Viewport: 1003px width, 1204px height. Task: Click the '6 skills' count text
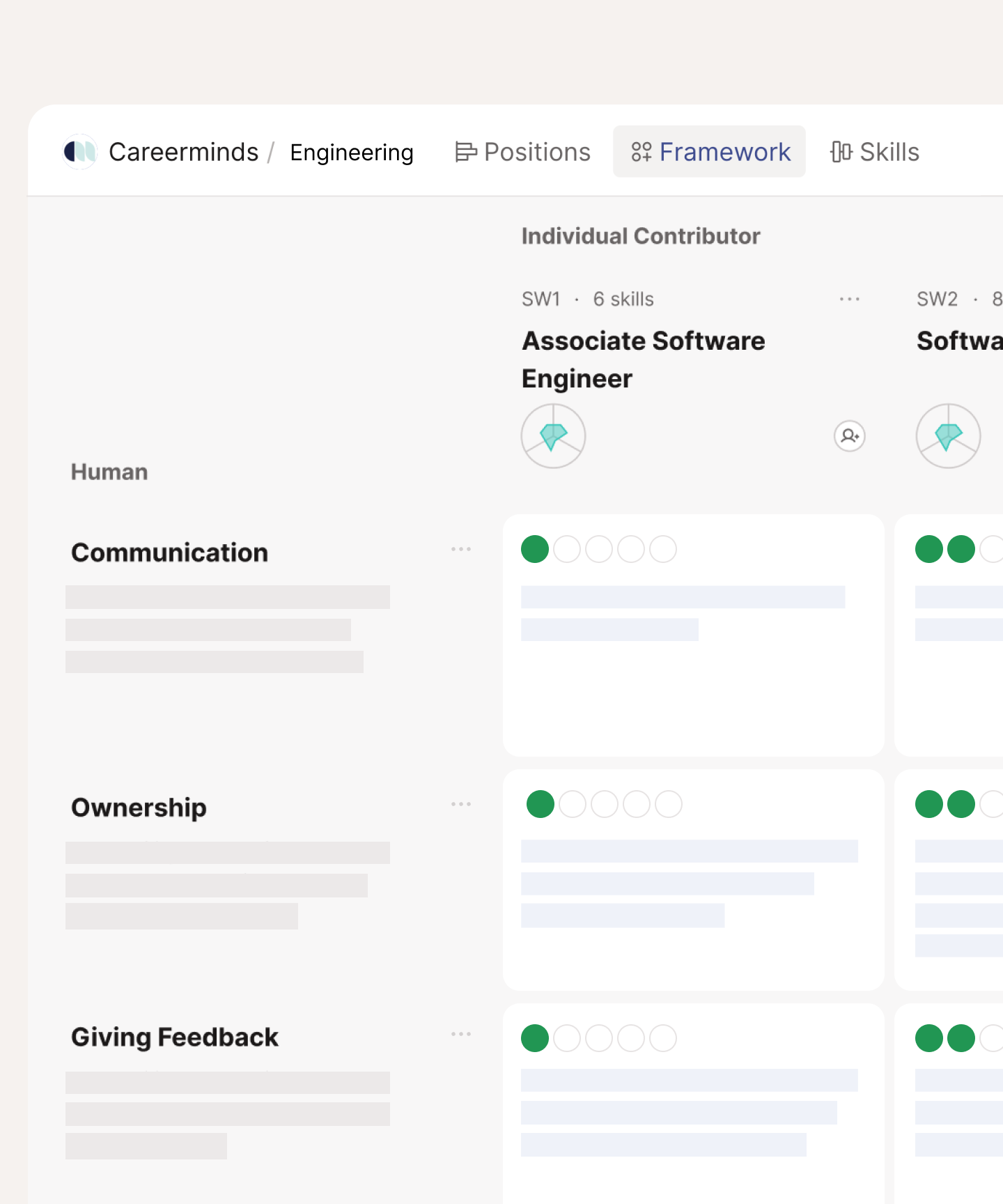click(x=623, y=299)
